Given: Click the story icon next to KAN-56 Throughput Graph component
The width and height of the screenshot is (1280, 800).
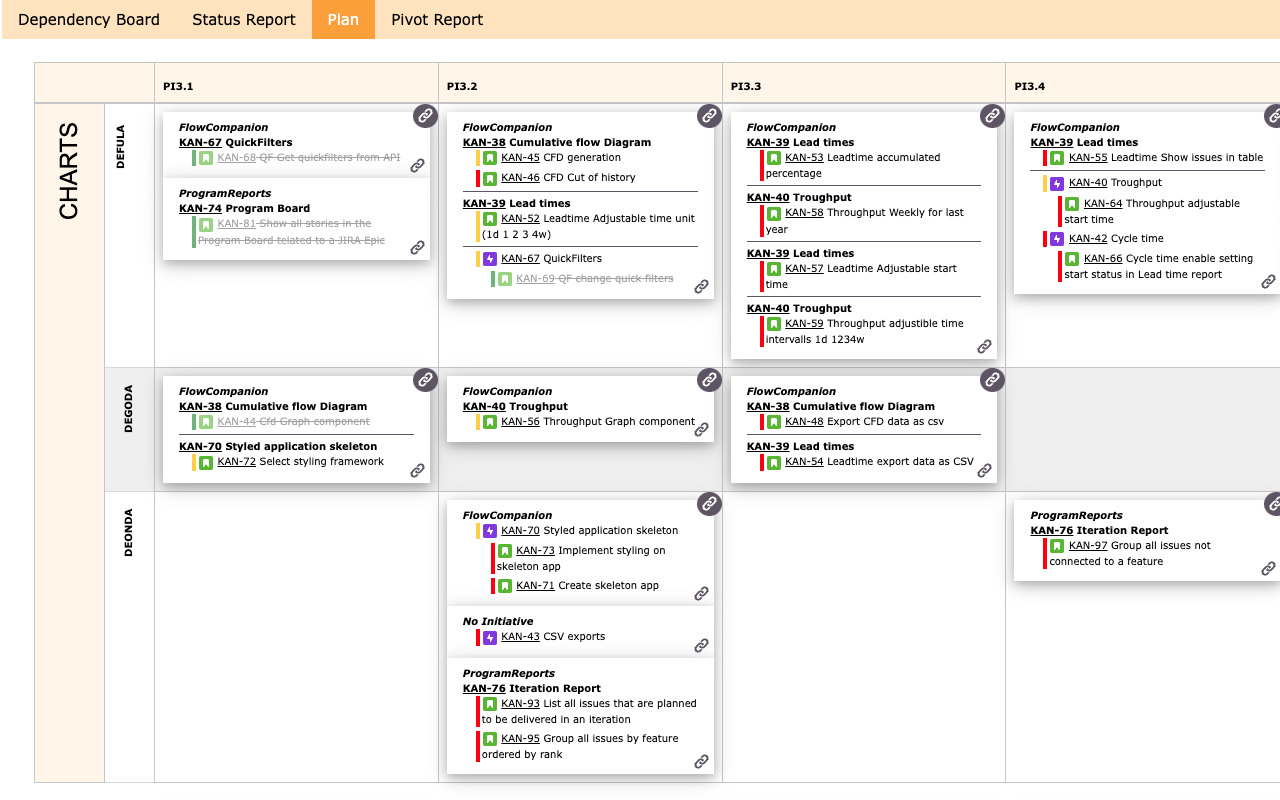Looking at the screenshot, I should click(489, 423).
